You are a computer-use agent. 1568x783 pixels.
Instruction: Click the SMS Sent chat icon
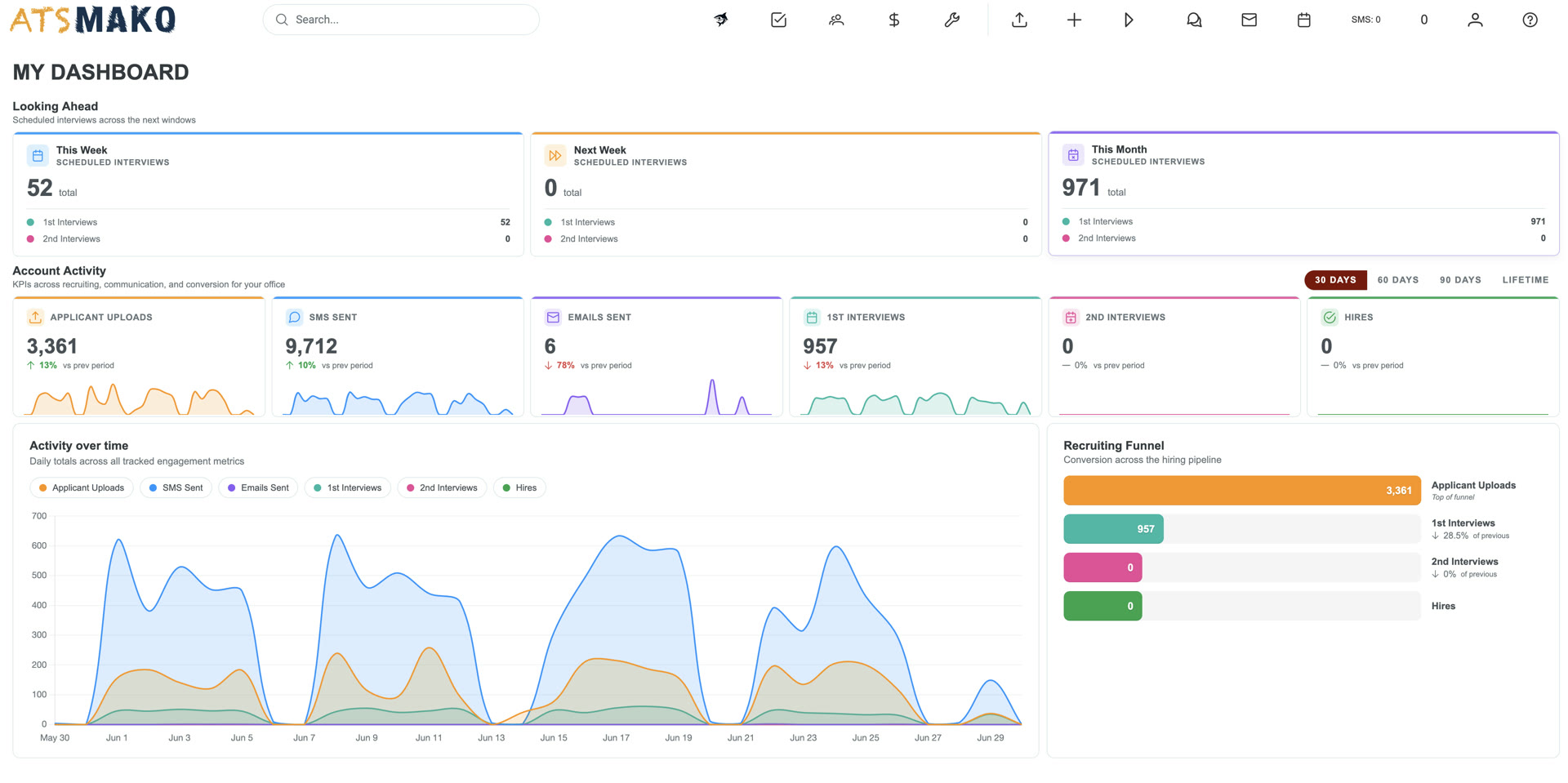[x=294, y=317]
